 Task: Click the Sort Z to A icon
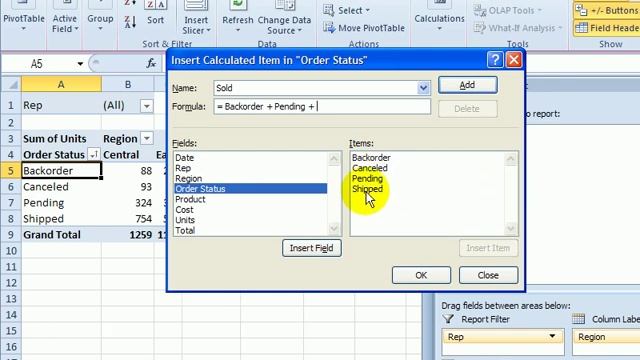click(x=130, y=21)
